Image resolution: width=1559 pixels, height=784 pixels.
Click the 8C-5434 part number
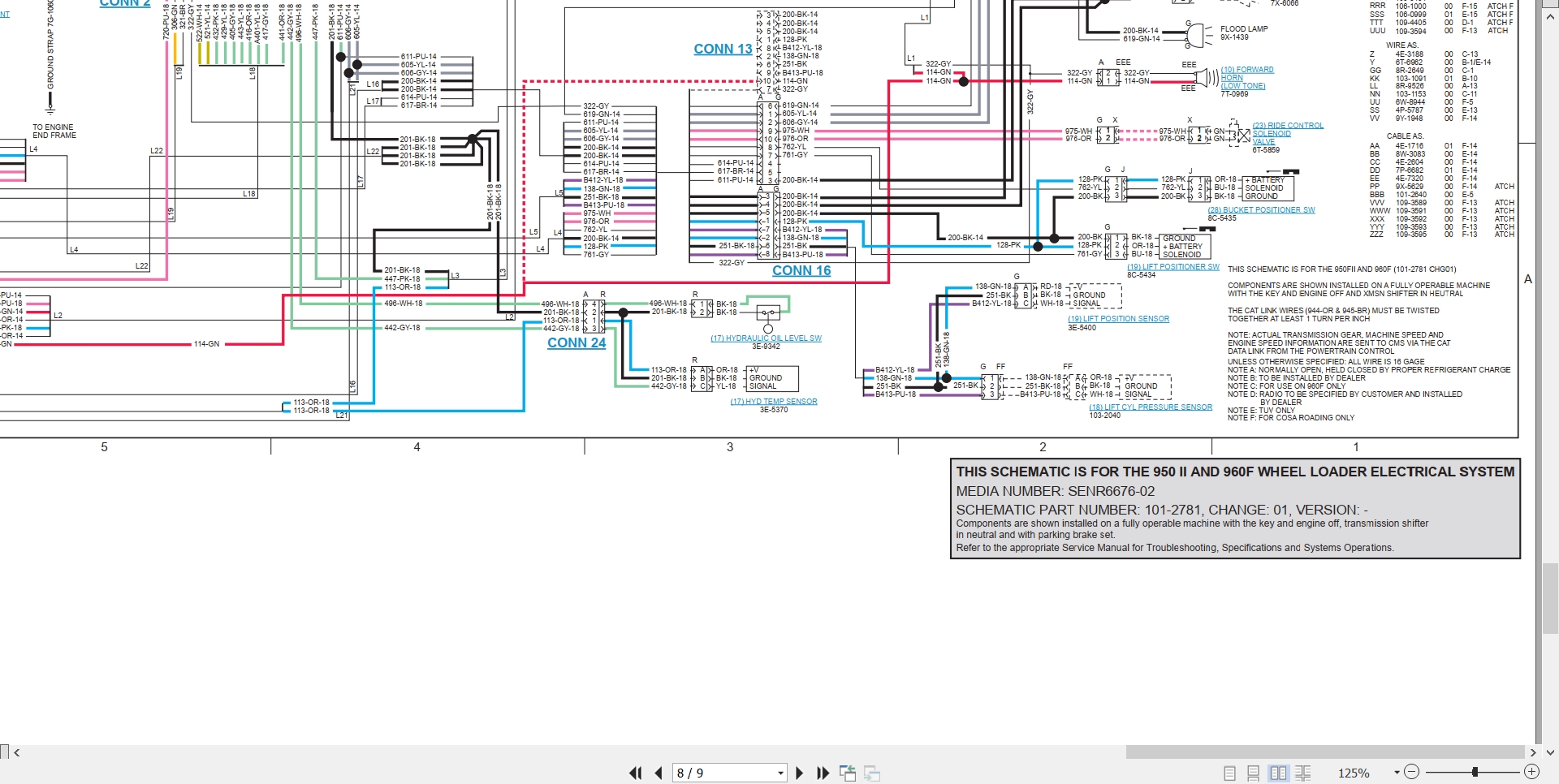(x=1141, y=275)
